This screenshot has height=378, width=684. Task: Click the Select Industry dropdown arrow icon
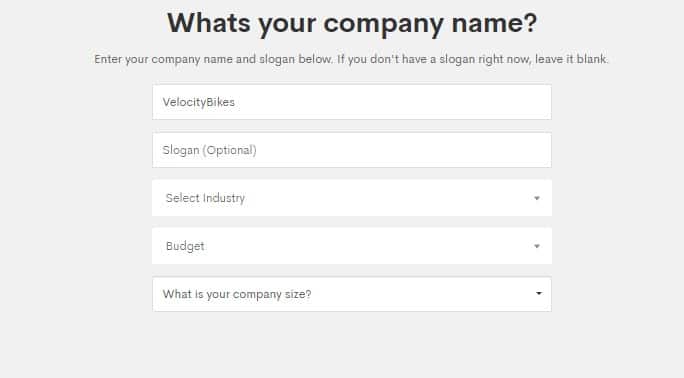[537, 198]
